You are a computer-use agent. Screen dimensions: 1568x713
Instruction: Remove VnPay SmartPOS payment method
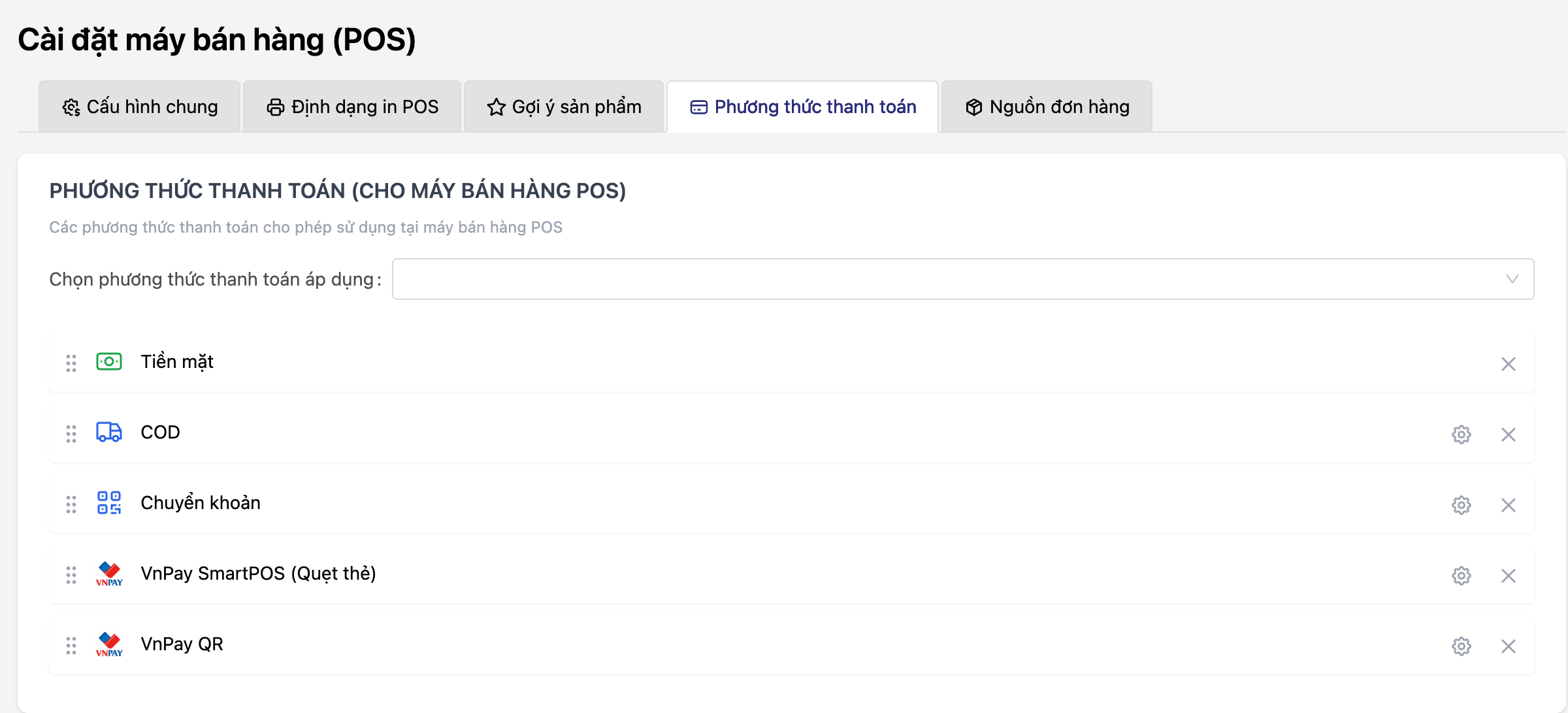[x=1508, y=576]
